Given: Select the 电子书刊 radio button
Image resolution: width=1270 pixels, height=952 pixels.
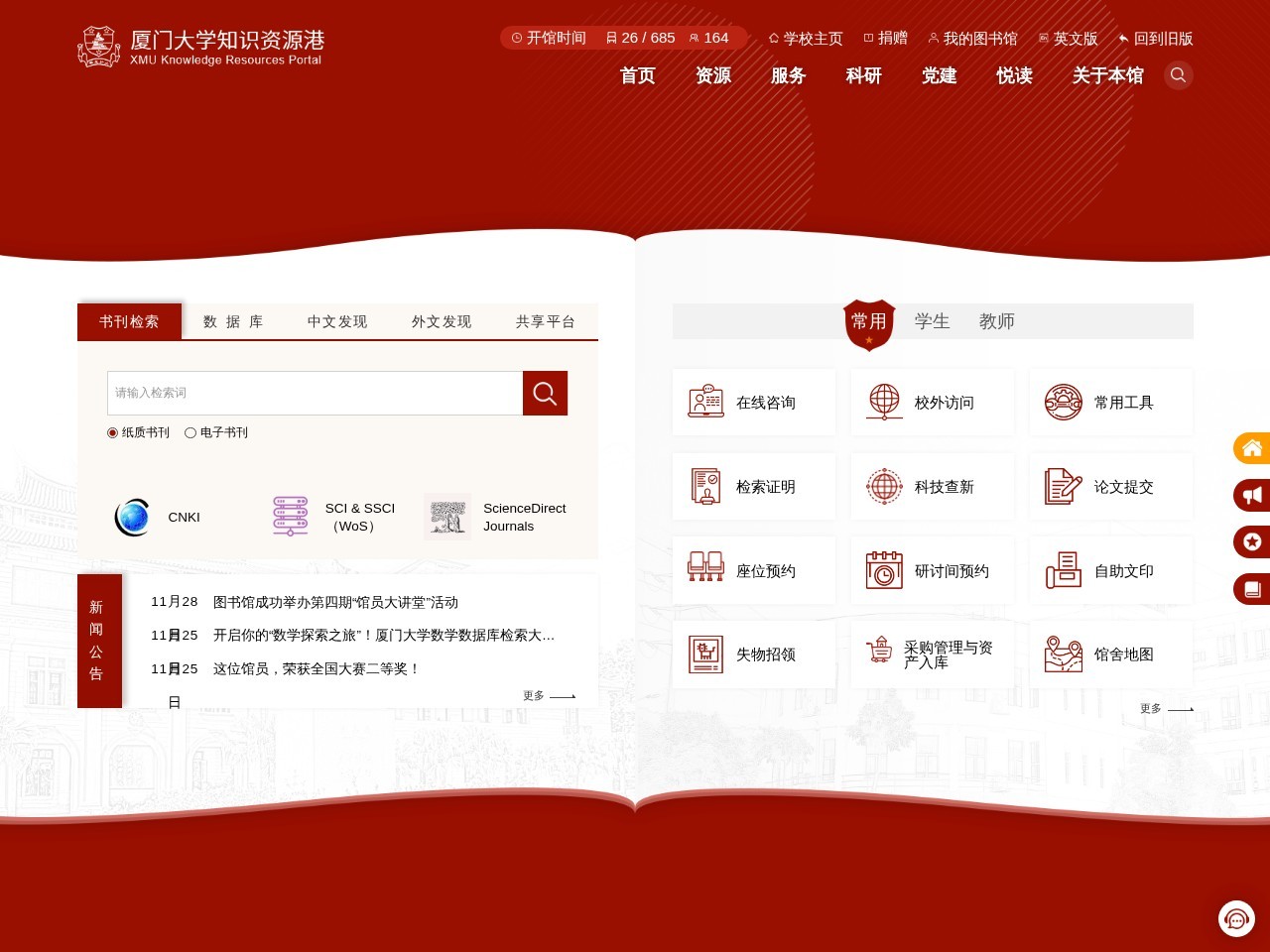Looking at the screenshot, I should click(190, 432).
